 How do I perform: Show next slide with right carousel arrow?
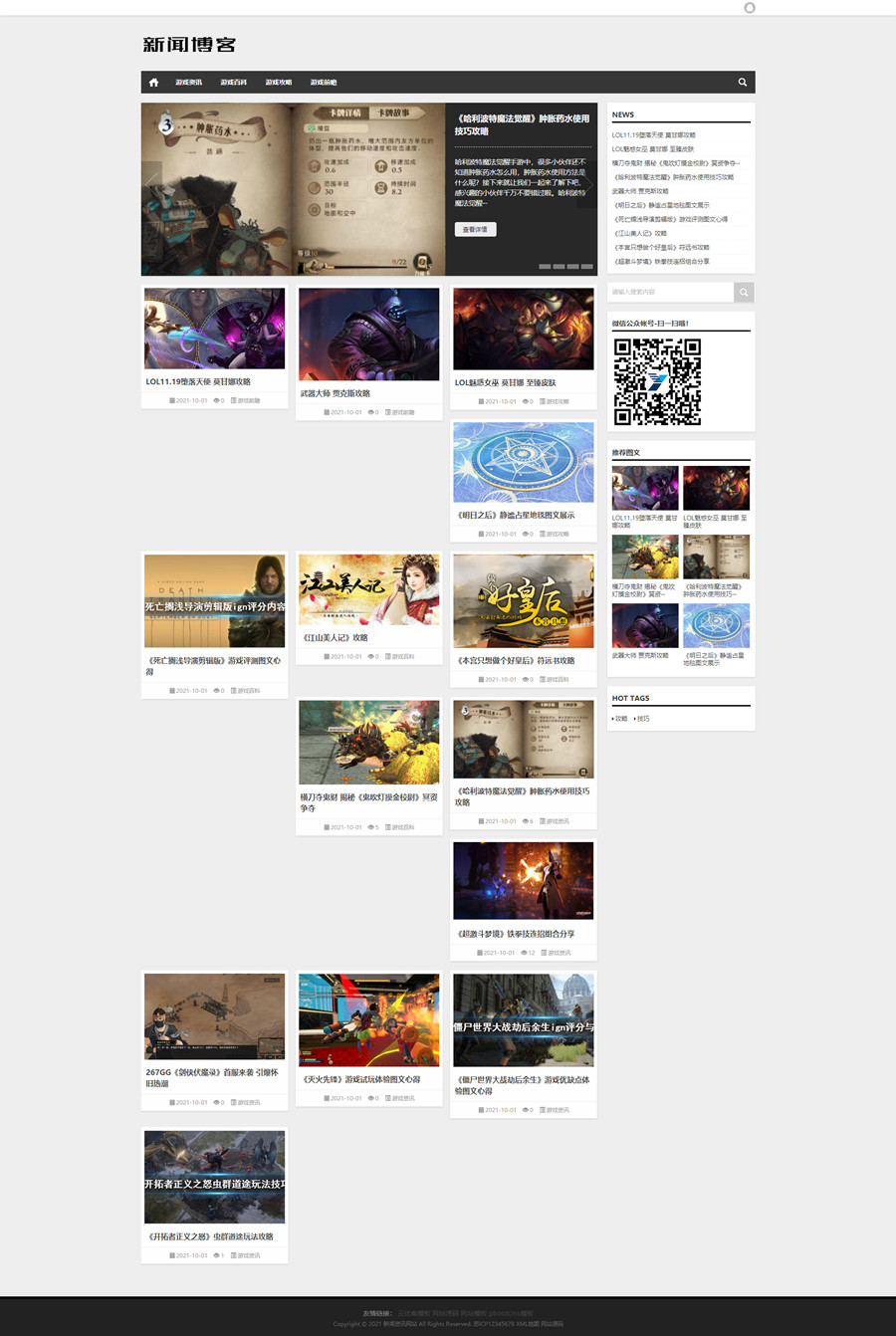click(x=587, y=185)
